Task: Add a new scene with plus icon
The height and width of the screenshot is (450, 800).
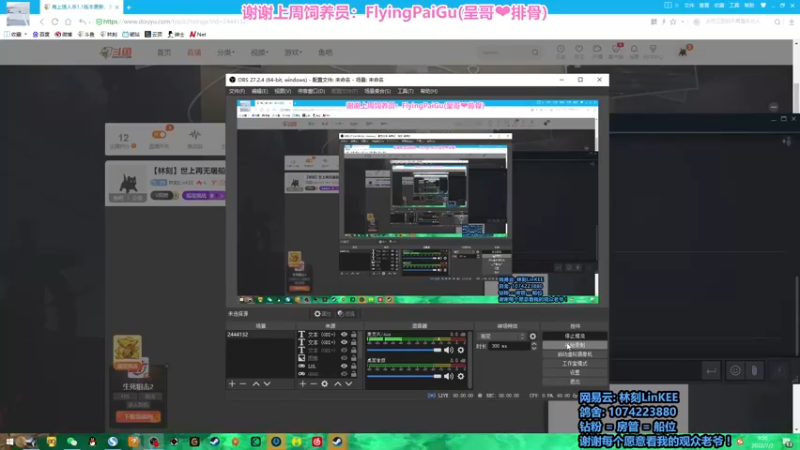Action: tap(232, 384)
